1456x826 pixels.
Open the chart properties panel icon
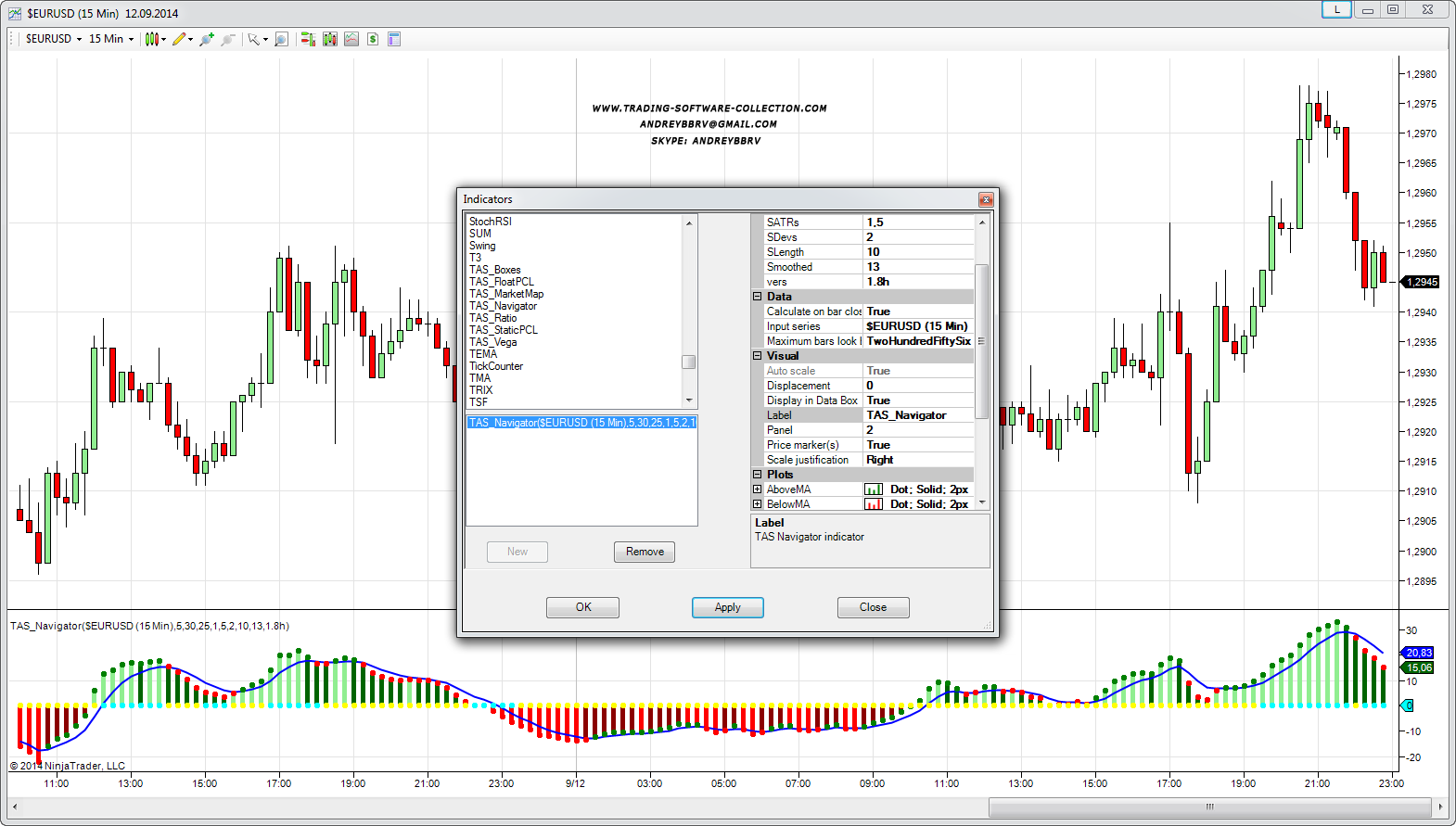click(394, 39)
